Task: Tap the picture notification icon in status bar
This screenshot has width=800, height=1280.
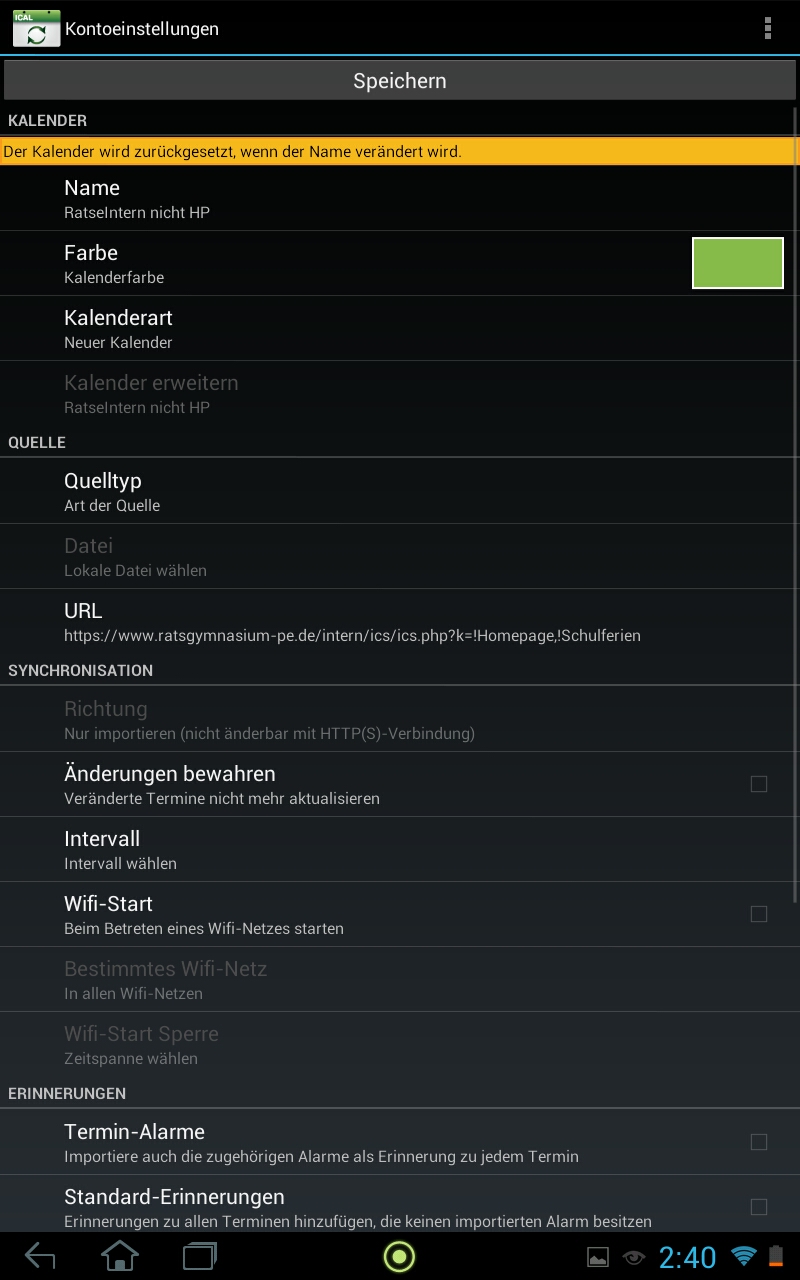Action: pos(597,1258)
